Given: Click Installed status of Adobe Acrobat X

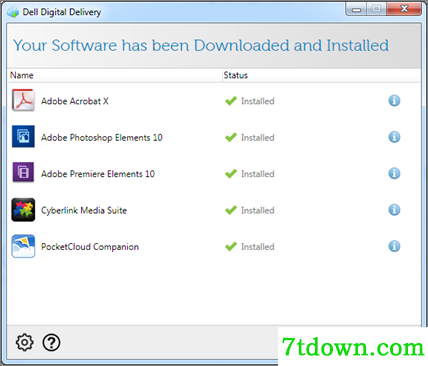Looking at the screenshot, I should click(x=258, y=101).
